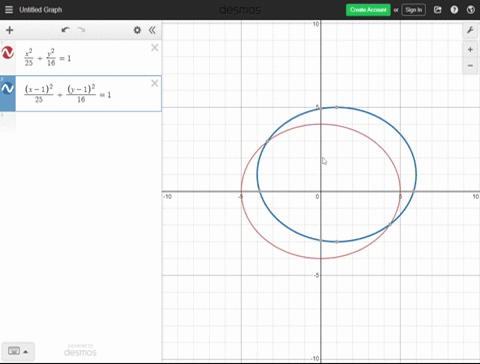Delete the first ellipse expression
The width and height of the screenshot is (480, 364).
tap(154, 48)
